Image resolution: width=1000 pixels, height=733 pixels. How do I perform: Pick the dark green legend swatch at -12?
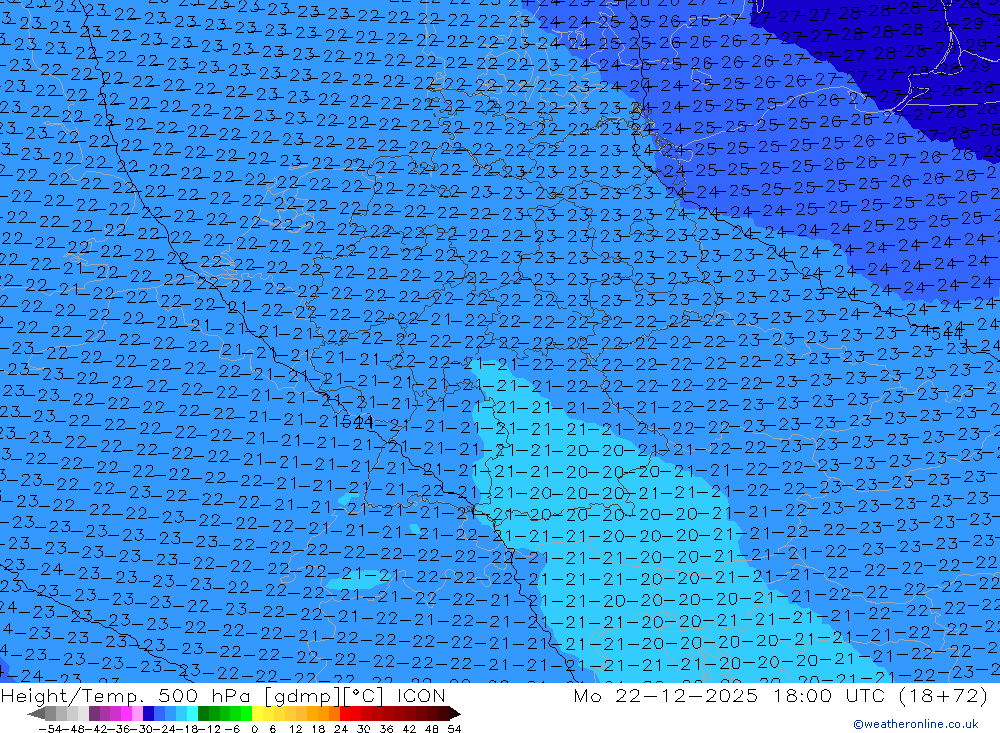203,713
